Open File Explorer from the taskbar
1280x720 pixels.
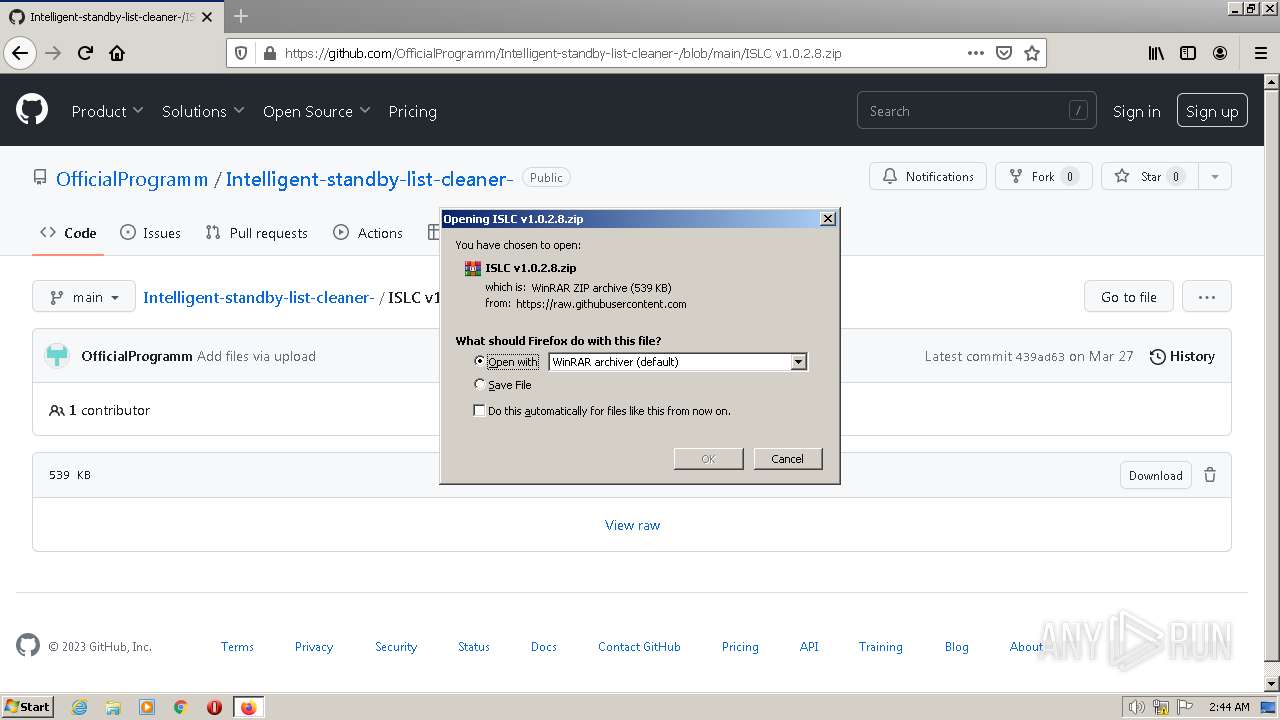tap(113, 707)
